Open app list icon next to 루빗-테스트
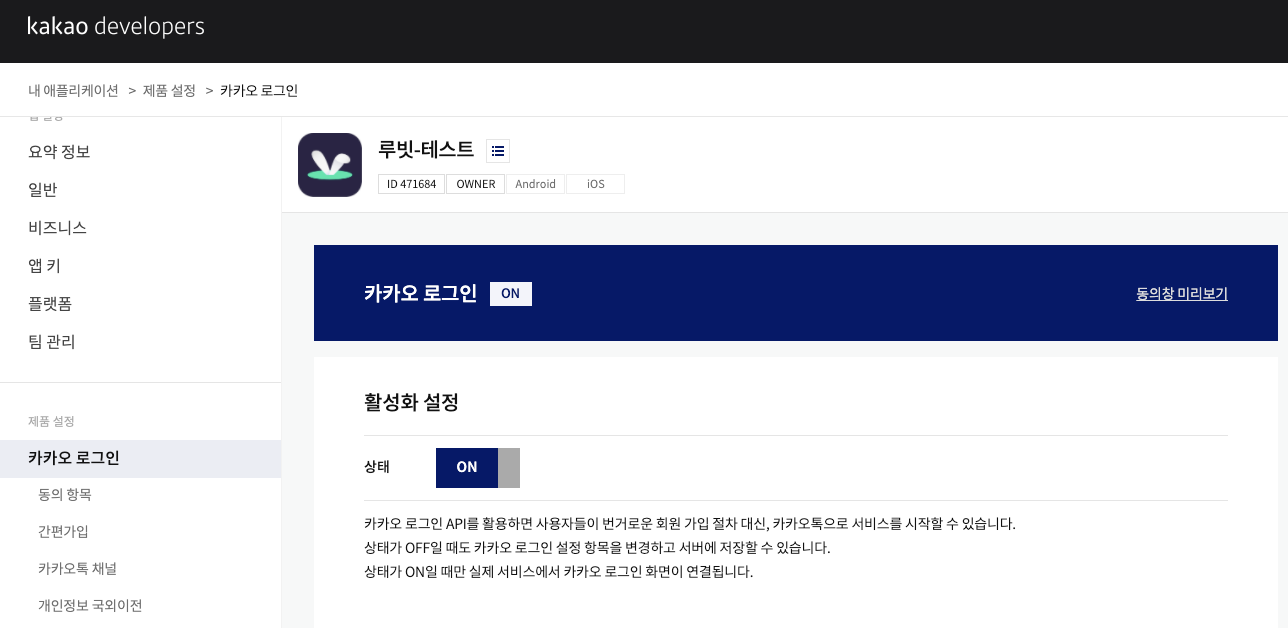 (498, 151)
